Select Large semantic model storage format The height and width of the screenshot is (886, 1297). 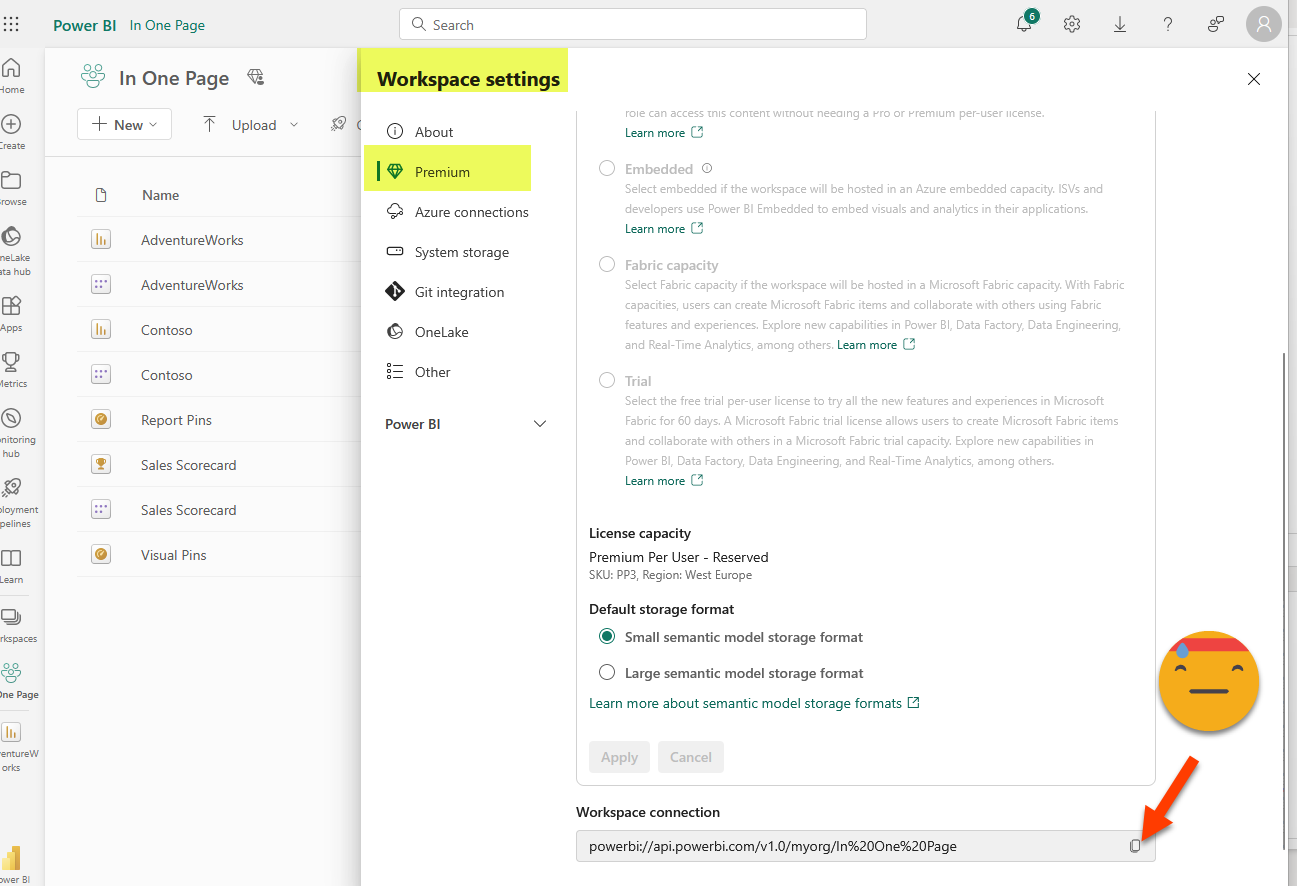click(x=607, y=673)
